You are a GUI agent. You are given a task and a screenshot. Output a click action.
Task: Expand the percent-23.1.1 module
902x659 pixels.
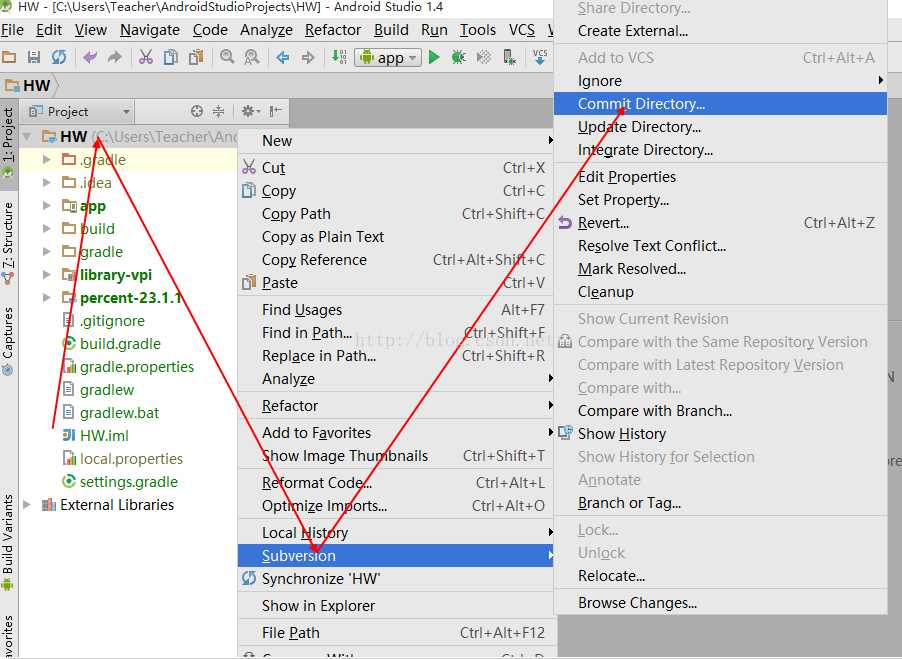click(x=47, y=297)
